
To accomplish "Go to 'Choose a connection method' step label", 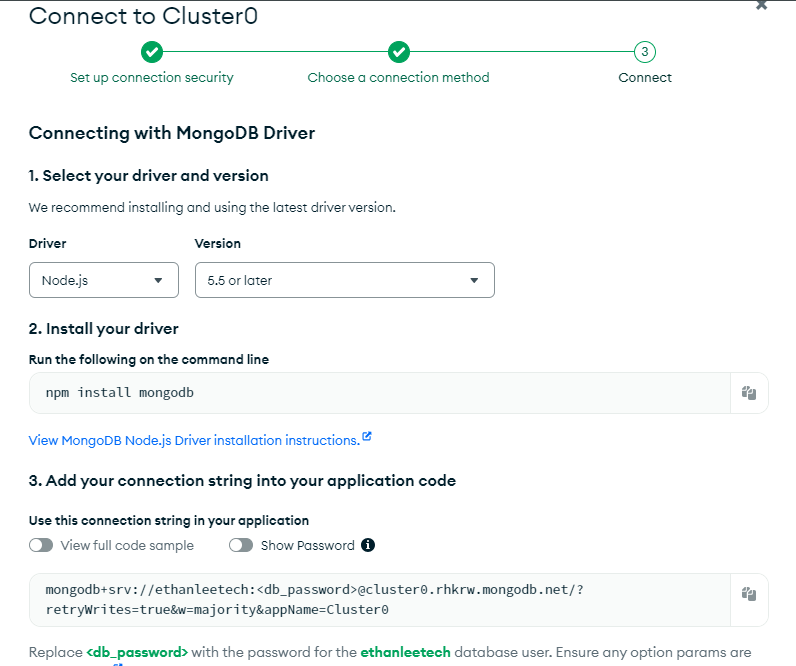I will pos(398,78).
